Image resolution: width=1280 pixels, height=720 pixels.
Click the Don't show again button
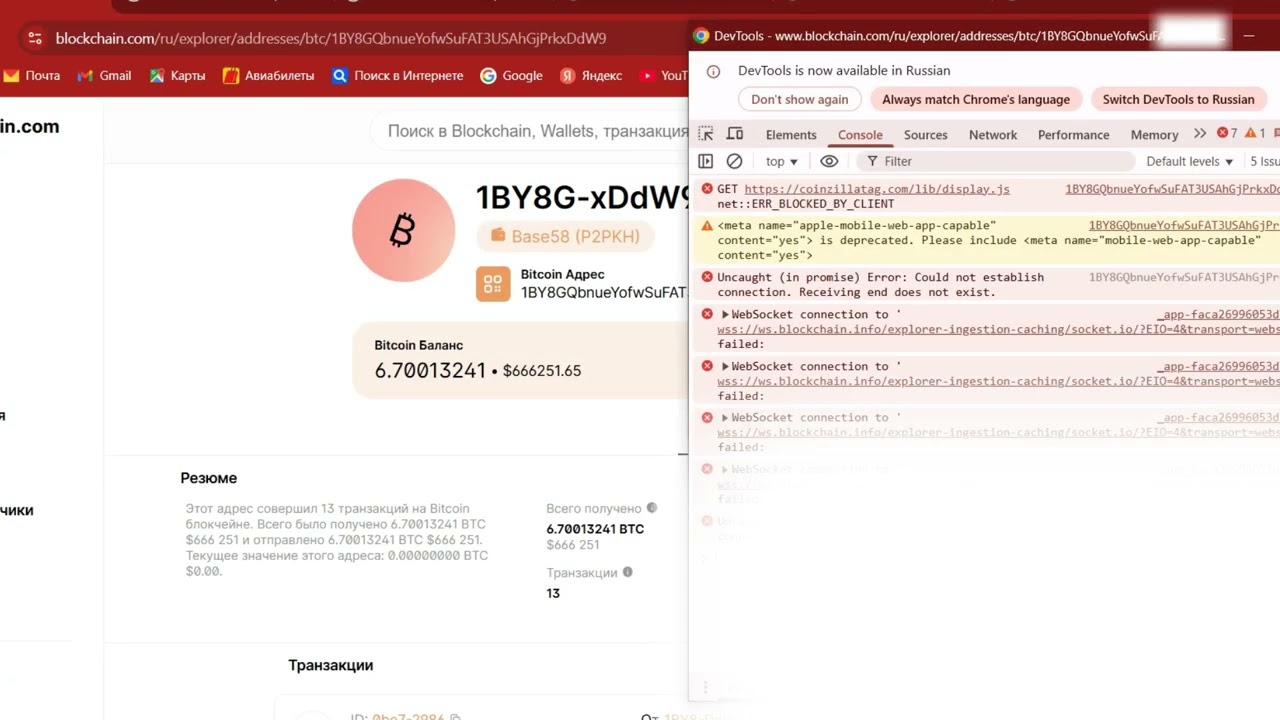point(800,99)
